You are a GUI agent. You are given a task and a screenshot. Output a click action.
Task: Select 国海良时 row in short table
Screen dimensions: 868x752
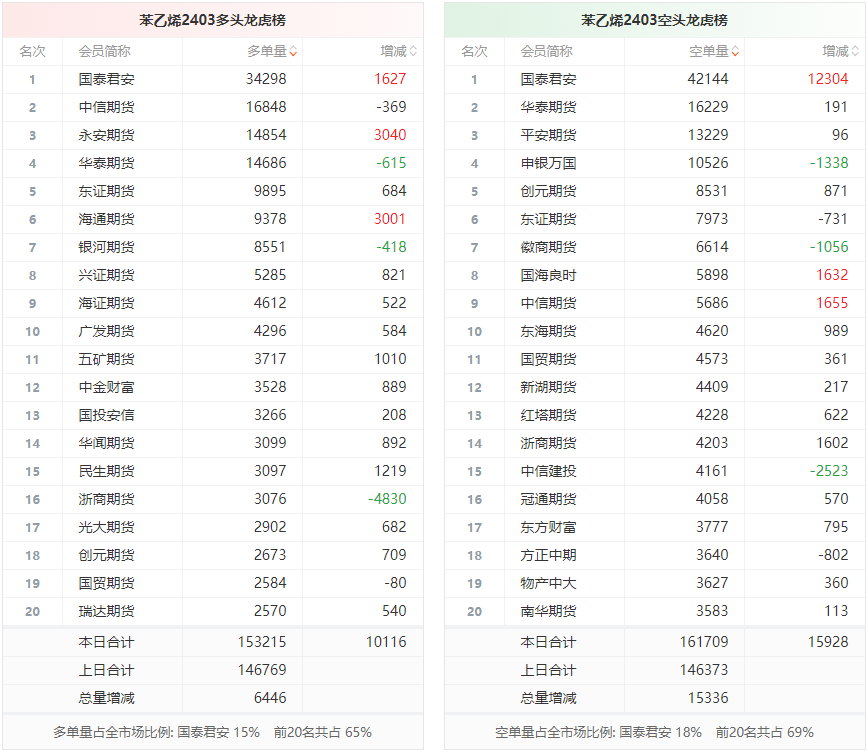[548, 275]
